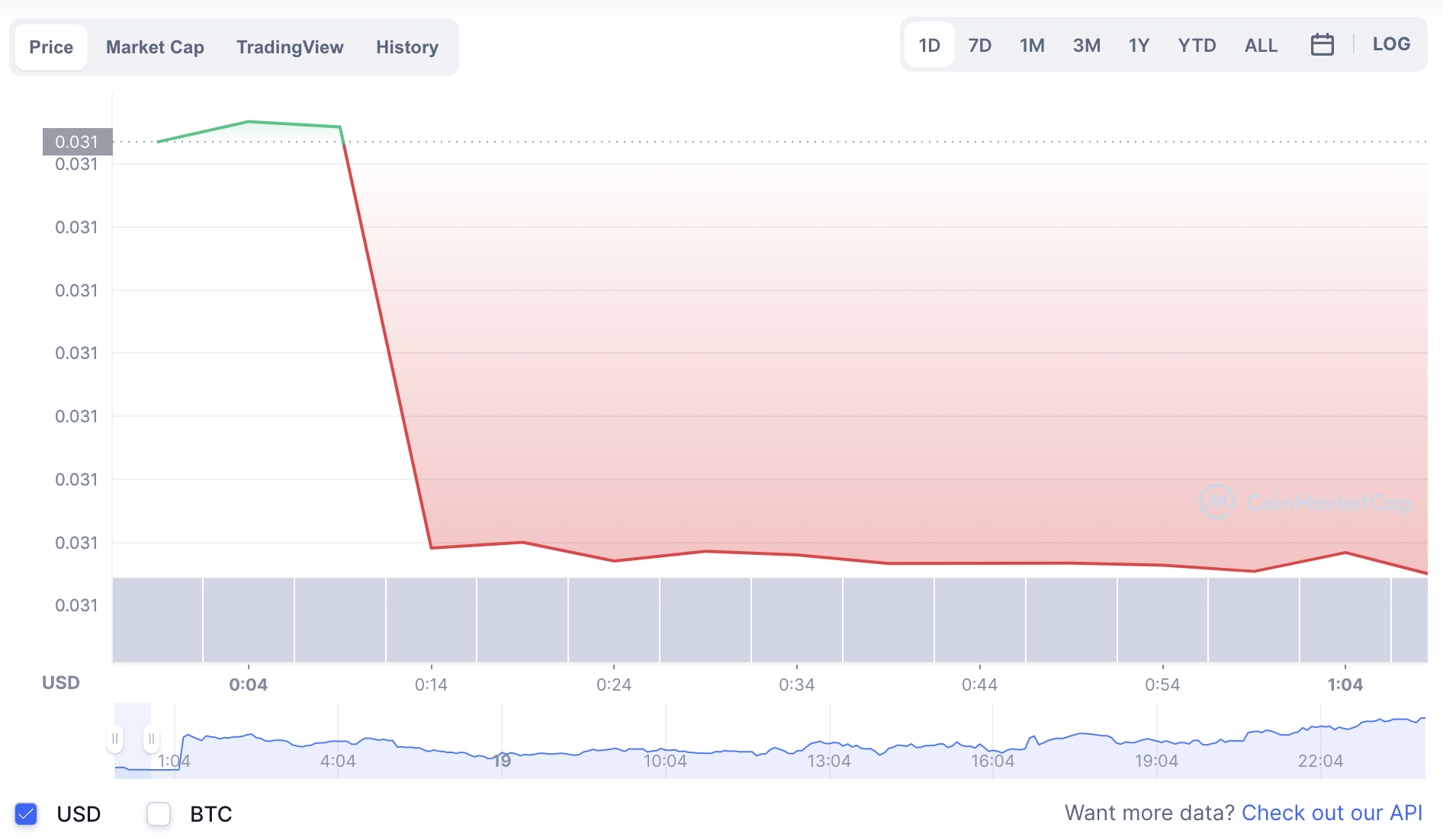The width and height of the screenshot is (1443, 840).
Task: Click the CoinMarketCap watermark logo
Action: click(x=1306, y=502)
